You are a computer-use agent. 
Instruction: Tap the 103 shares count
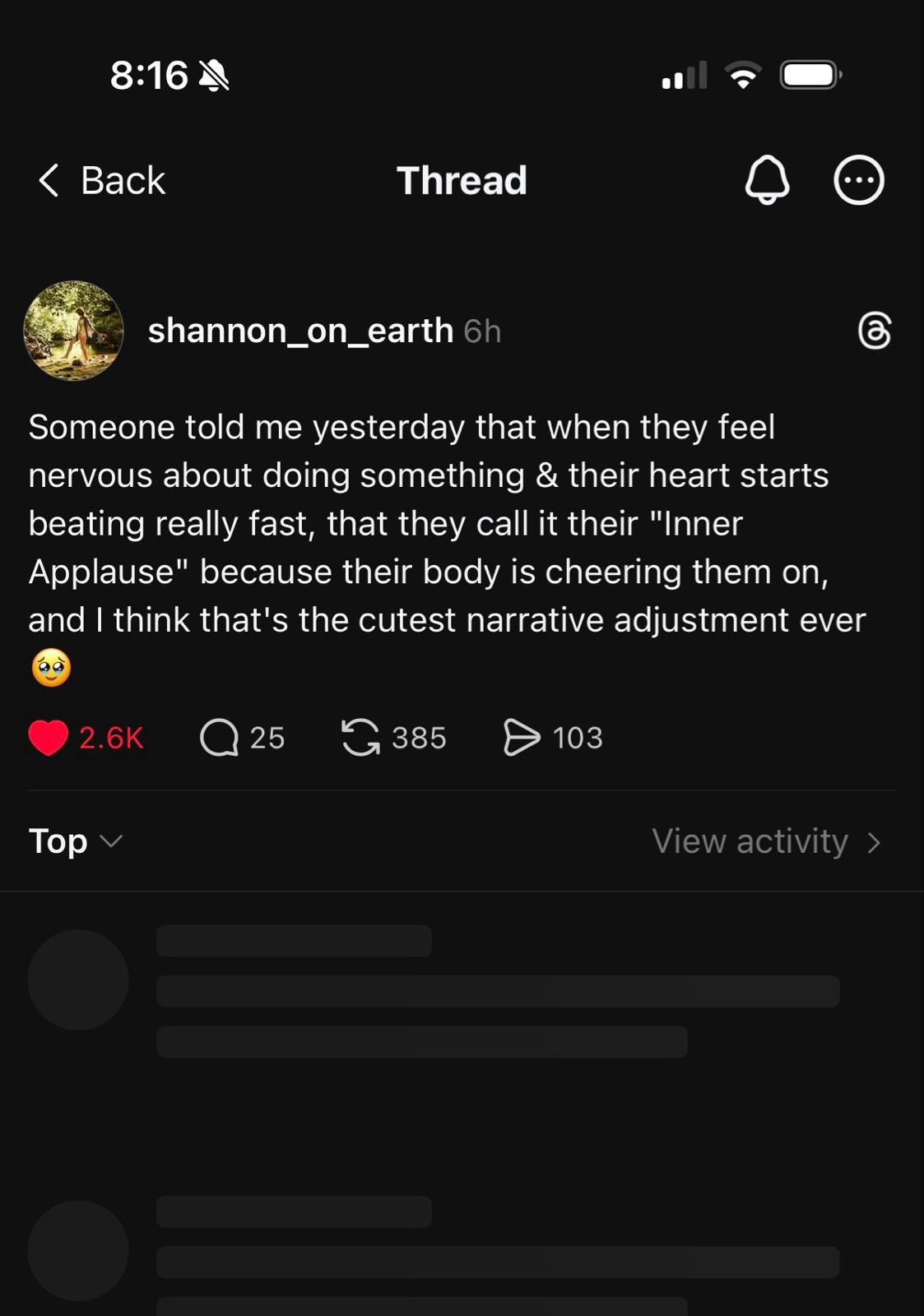click(x=578, y=738)
